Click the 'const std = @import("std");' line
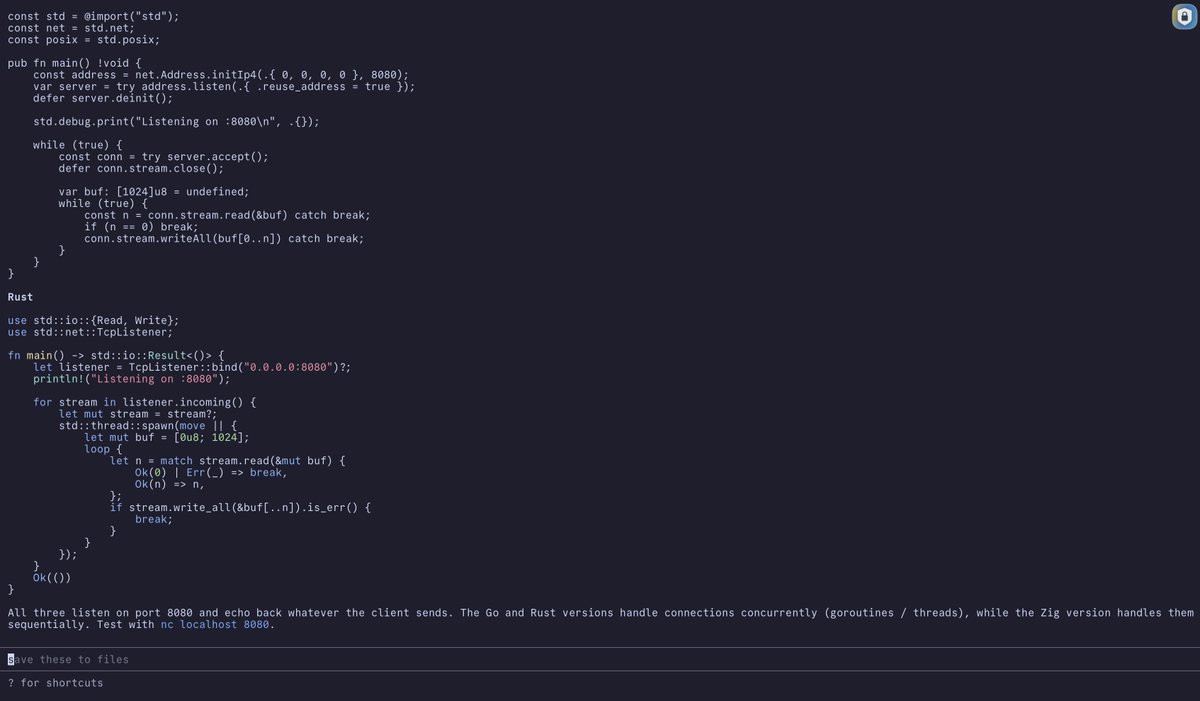 click(x=94, y=17)
